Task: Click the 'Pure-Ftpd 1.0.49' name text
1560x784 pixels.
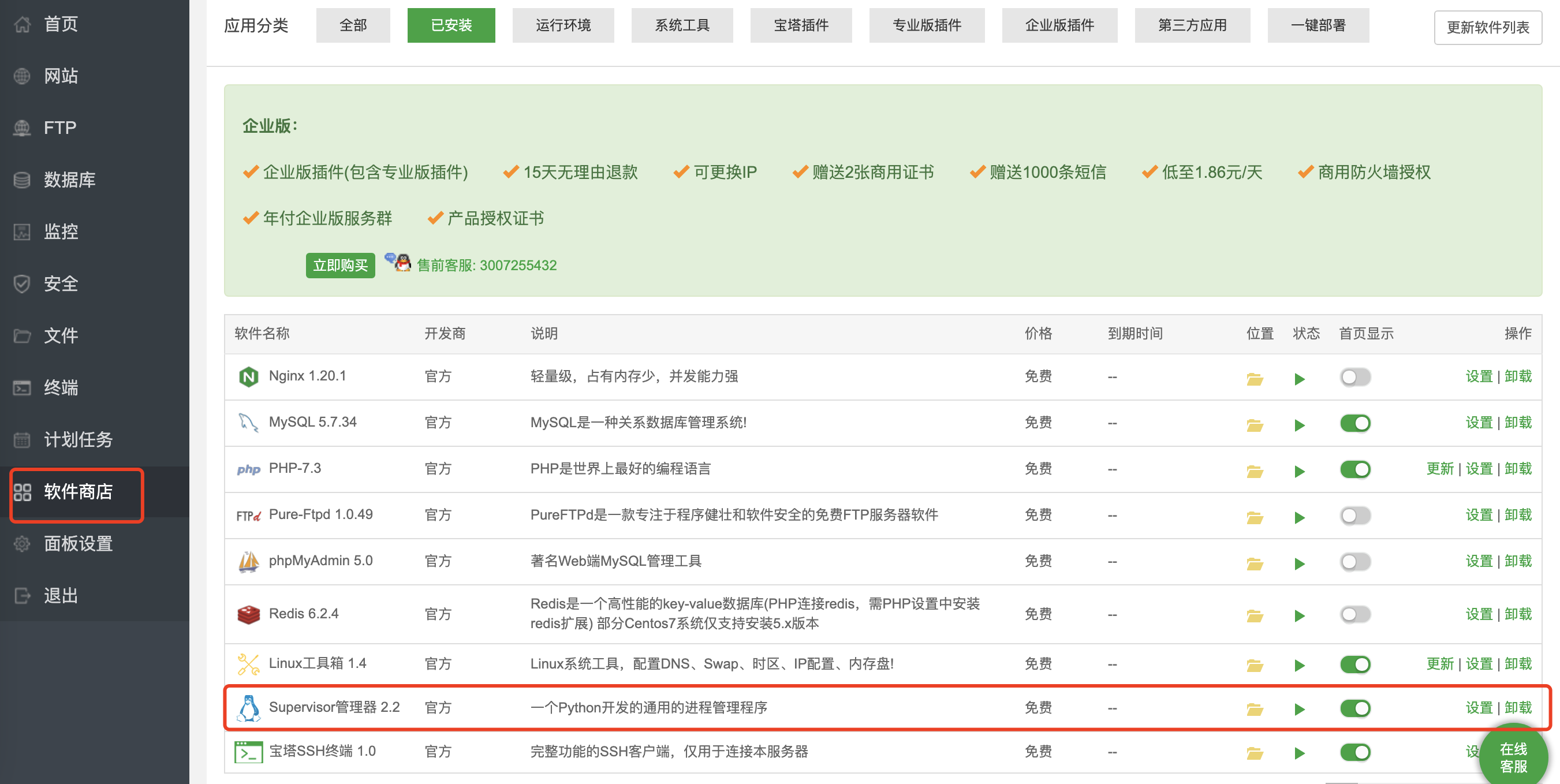Action: 320,514
